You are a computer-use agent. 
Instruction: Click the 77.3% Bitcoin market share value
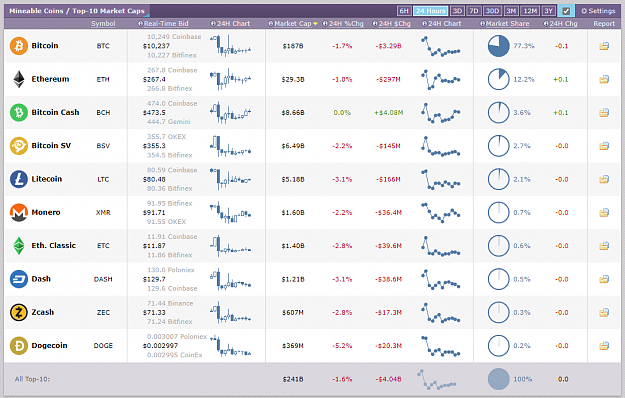tap(523, 46)
